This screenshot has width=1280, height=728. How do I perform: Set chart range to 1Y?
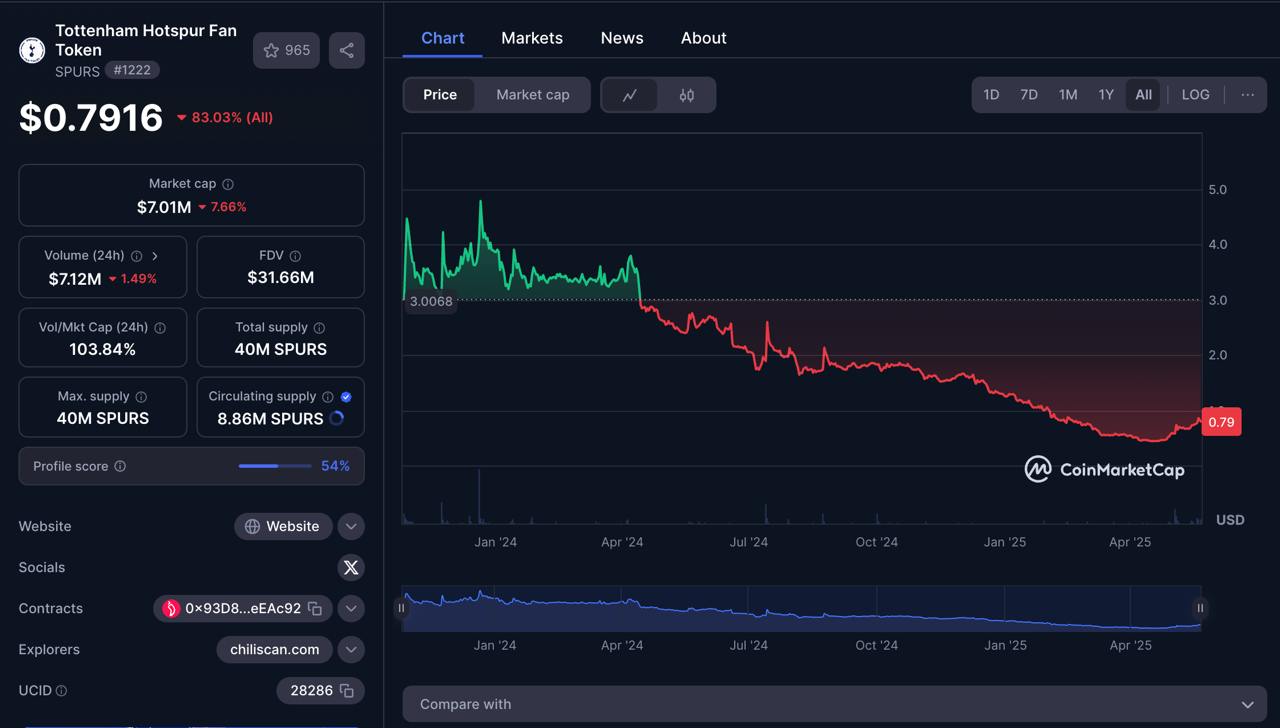(1106, 95)
